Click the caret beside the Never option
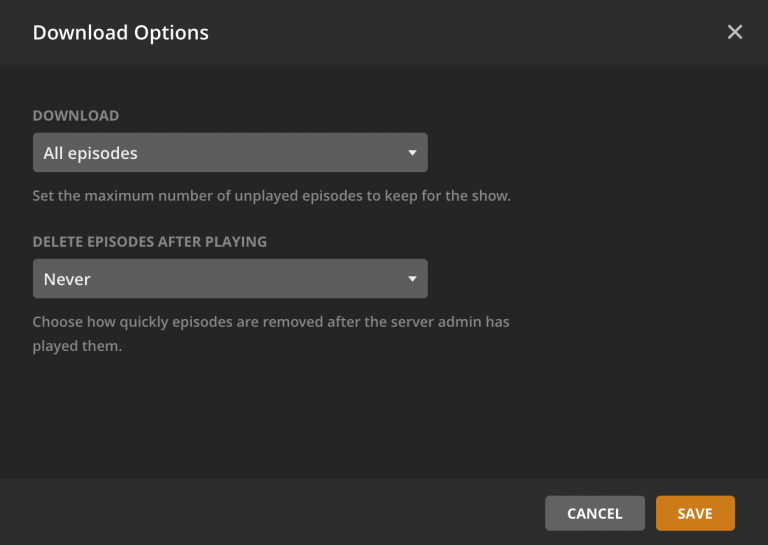The image size is (768, 545). (412, 279)
